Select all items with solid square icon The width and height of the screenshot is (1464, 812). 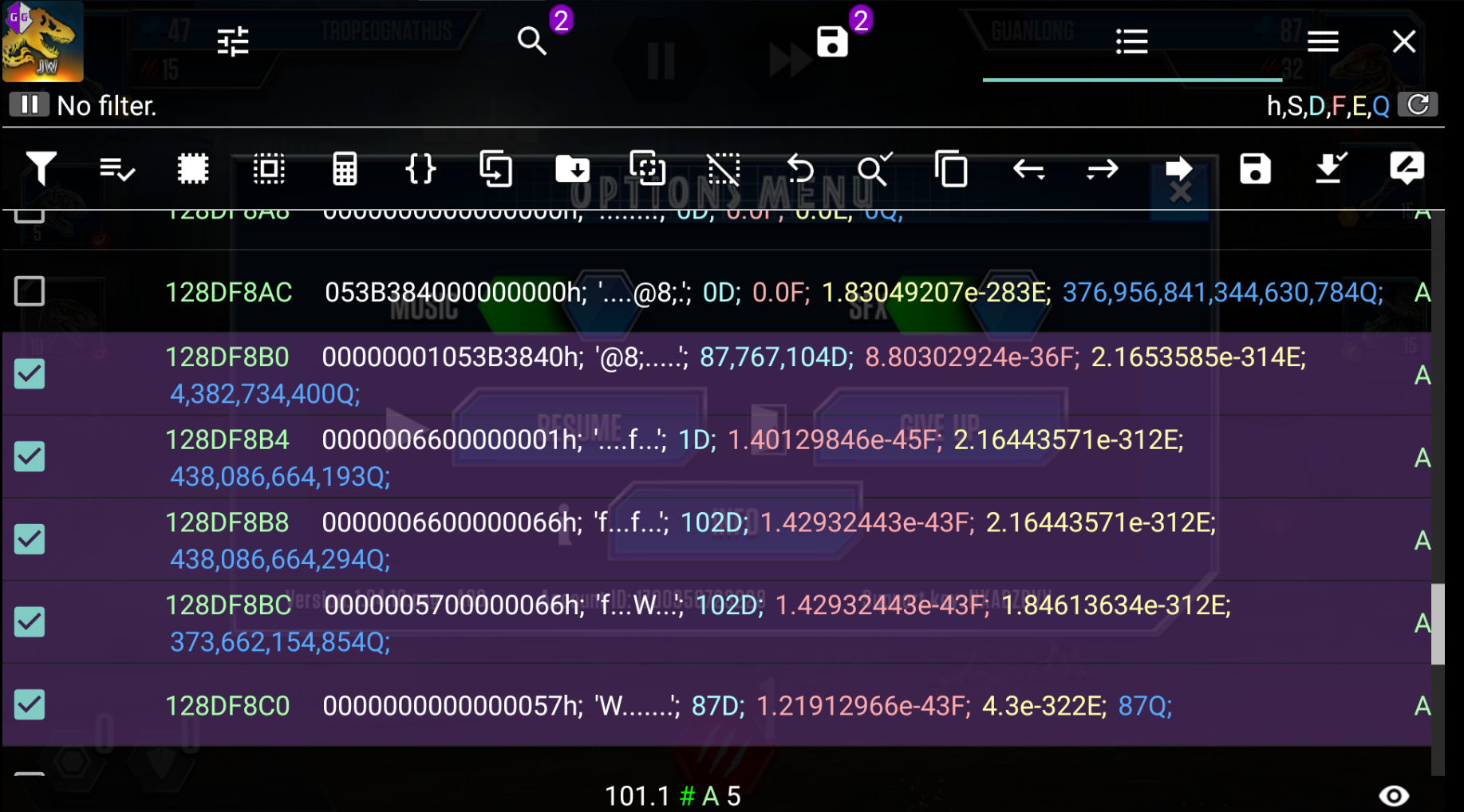point(192,169)
